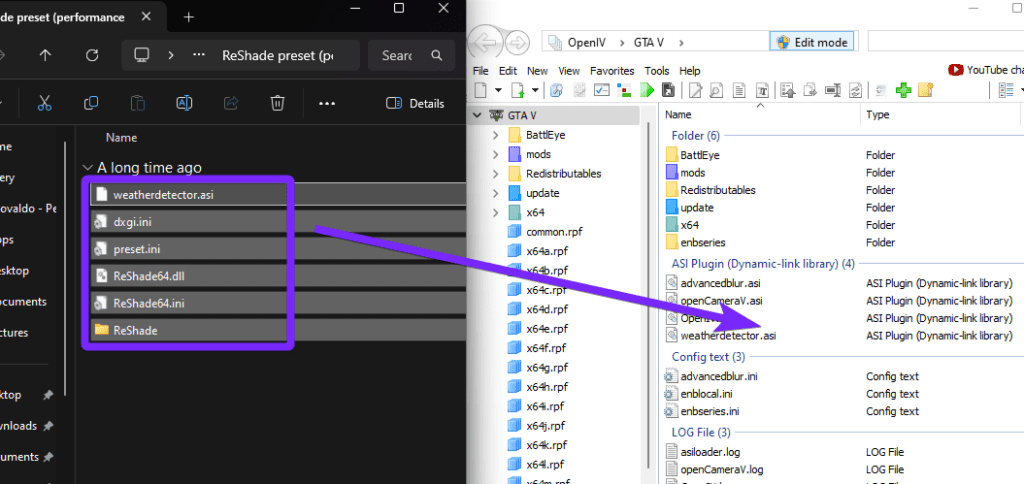Click the OpenIV import file with green arrow icon
Viewport: 1024px width, 484px height.
pyautogui.click(x=519, y=90)
